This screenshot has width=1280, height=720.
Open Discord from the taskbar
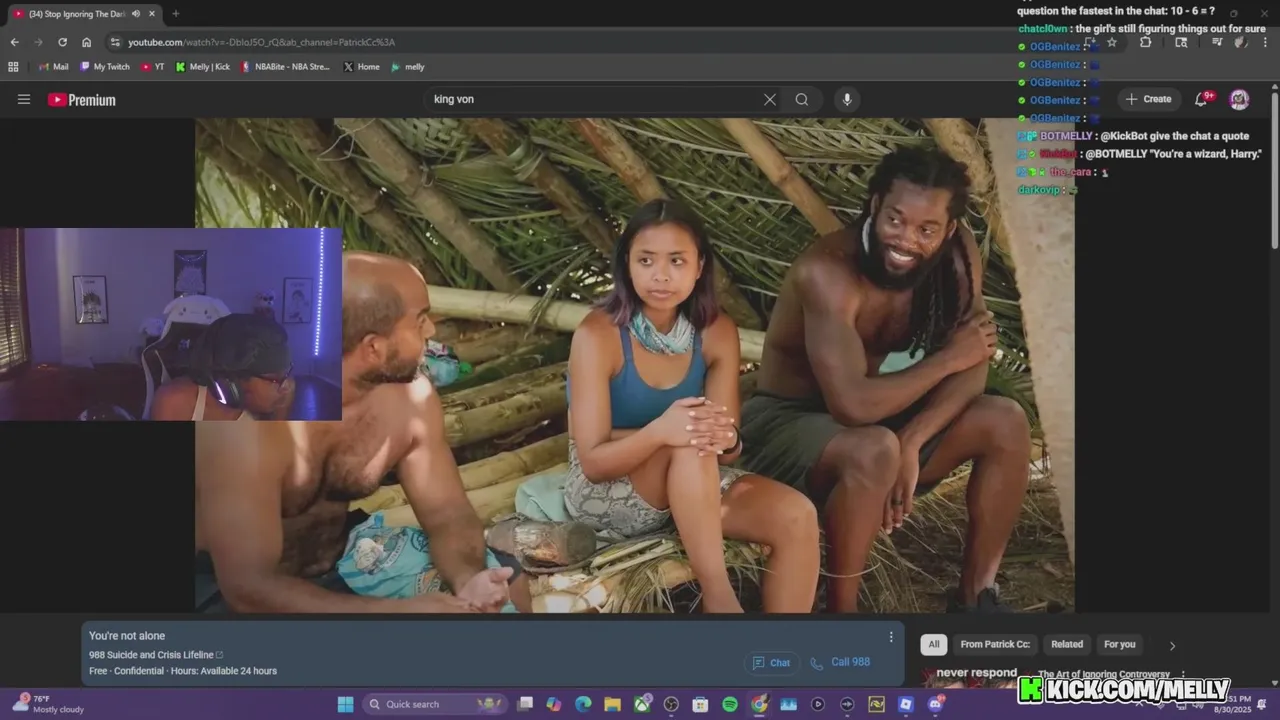[x=935, y=704]
